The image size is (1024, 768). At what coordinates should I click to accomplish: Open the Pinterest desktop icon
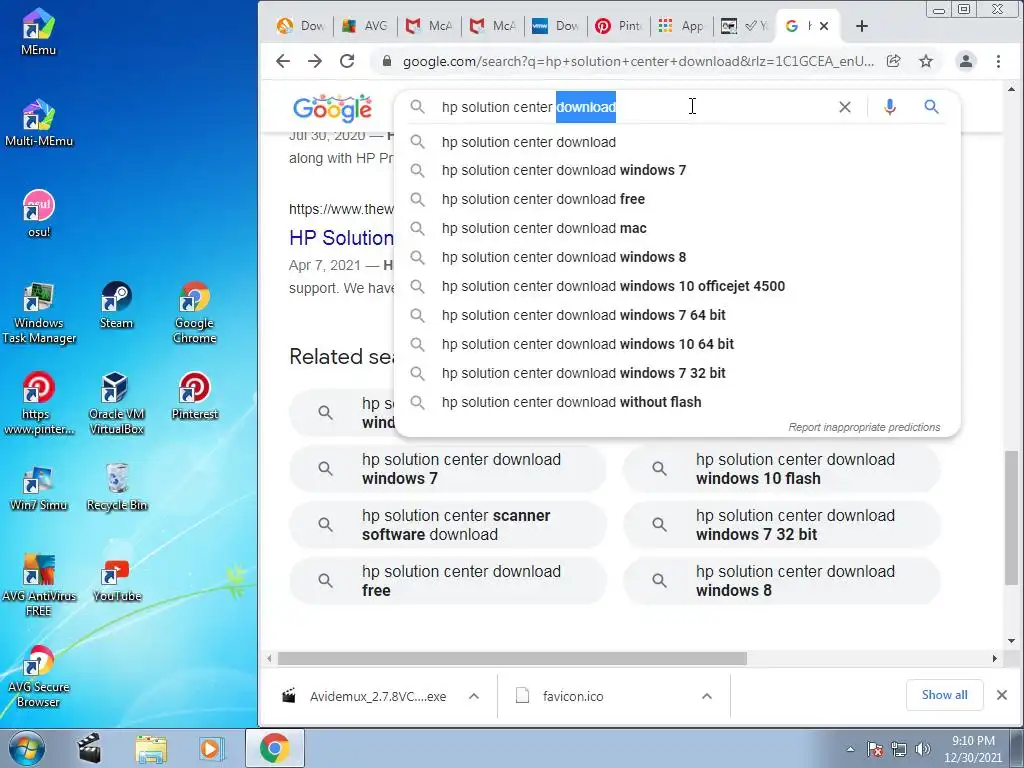195,396
